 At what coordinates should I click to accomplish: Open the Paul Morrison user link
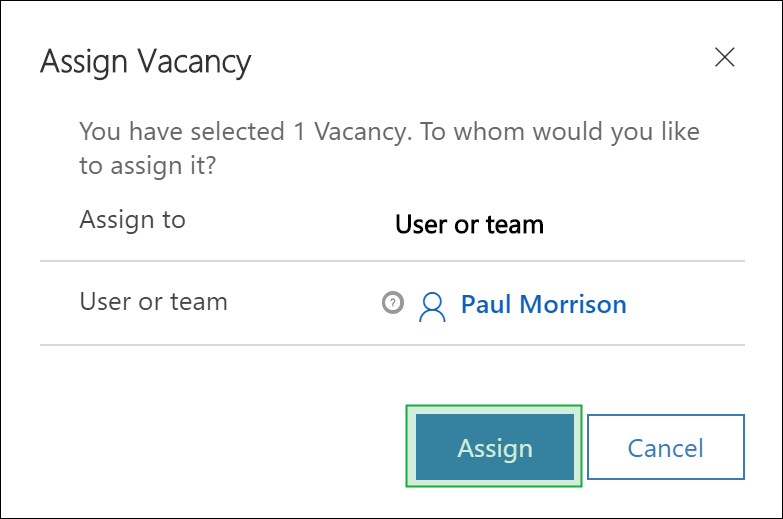pyautogui.click(x=543, y=304)
